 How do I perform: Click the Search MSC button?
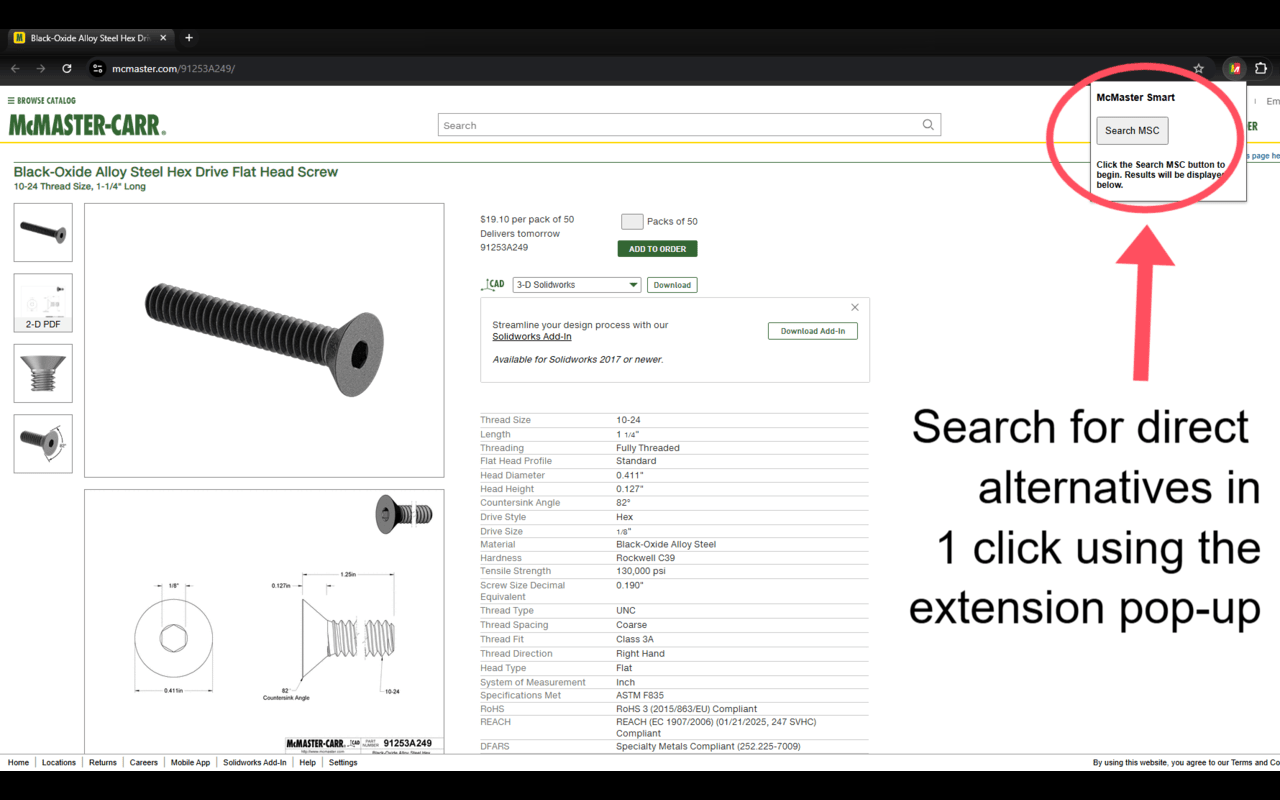[1132, 130]
